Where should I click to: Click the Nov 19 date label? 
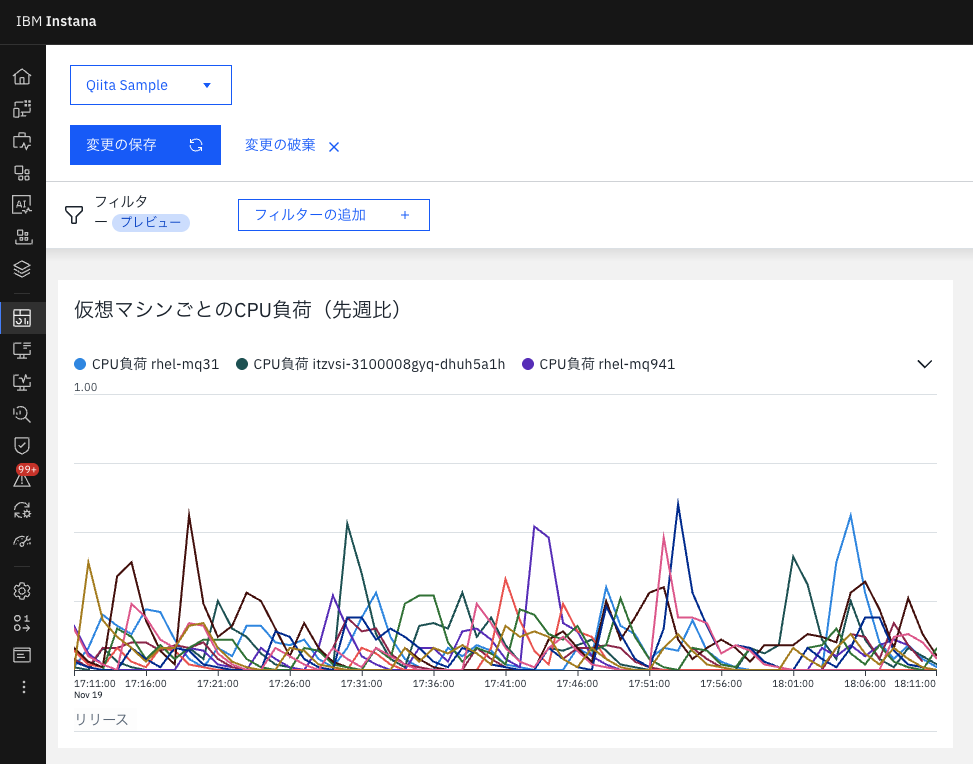tap(88, 695)
